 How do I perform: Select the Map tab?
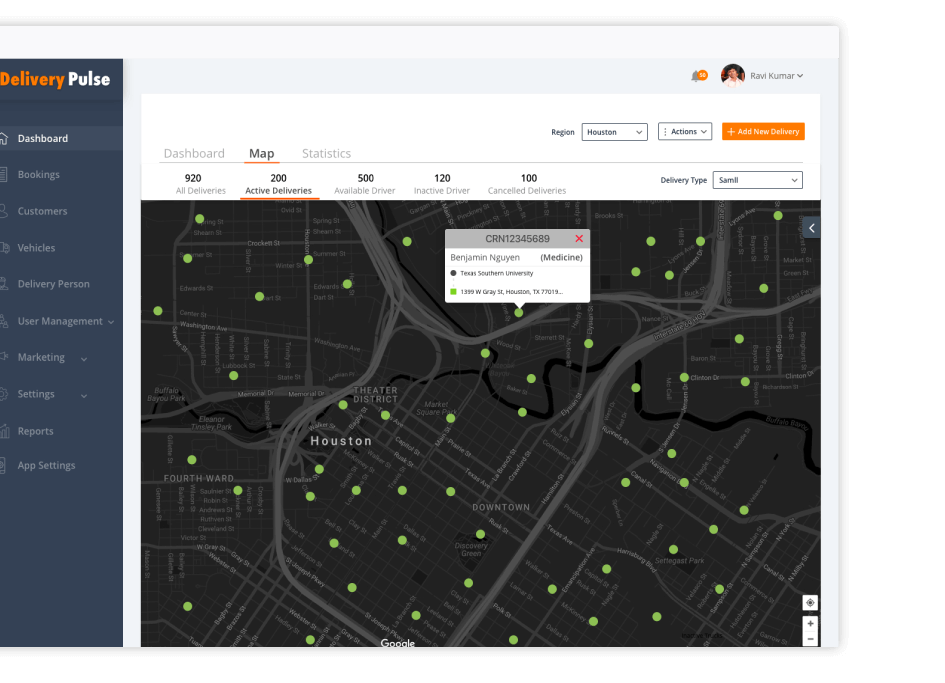coord(262,153)
